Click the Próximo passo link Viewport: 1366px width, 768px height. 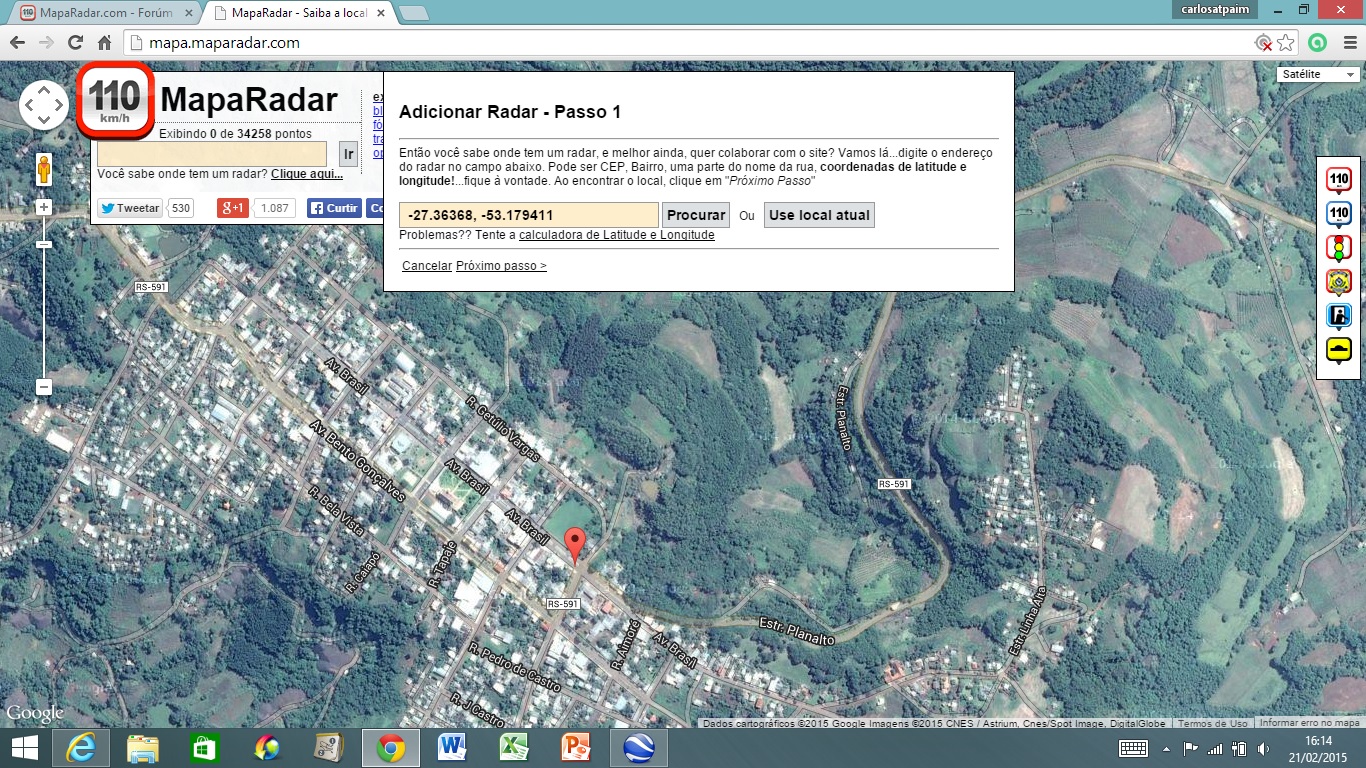tap(501, 266)
